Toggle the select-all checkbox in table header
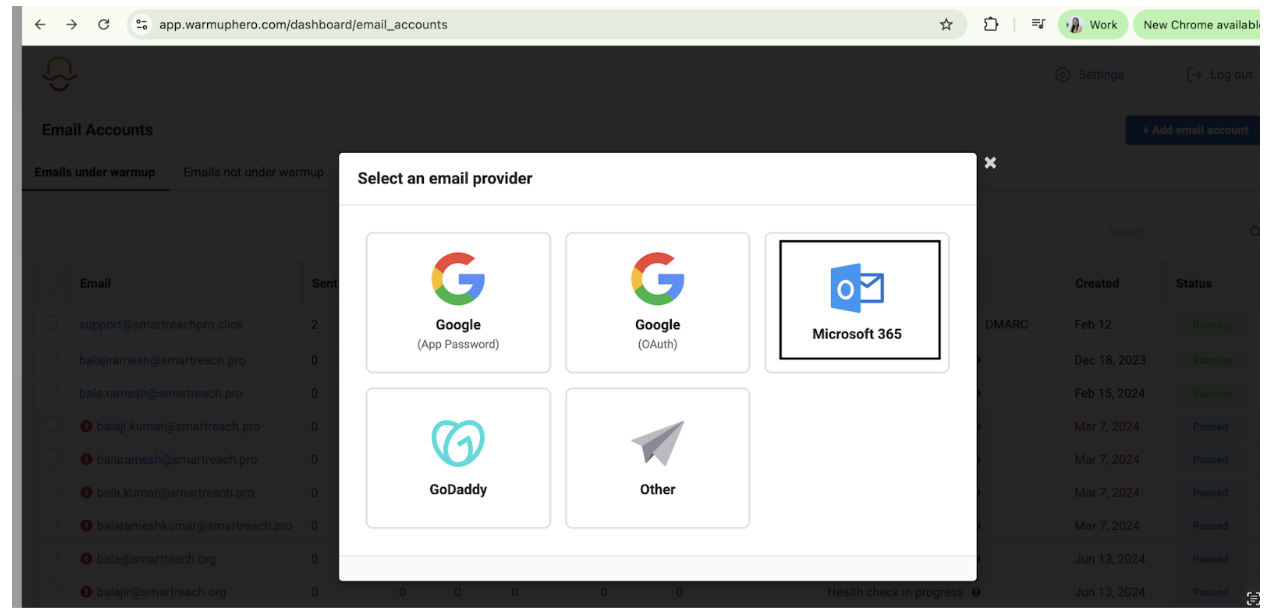 point(51,284)
